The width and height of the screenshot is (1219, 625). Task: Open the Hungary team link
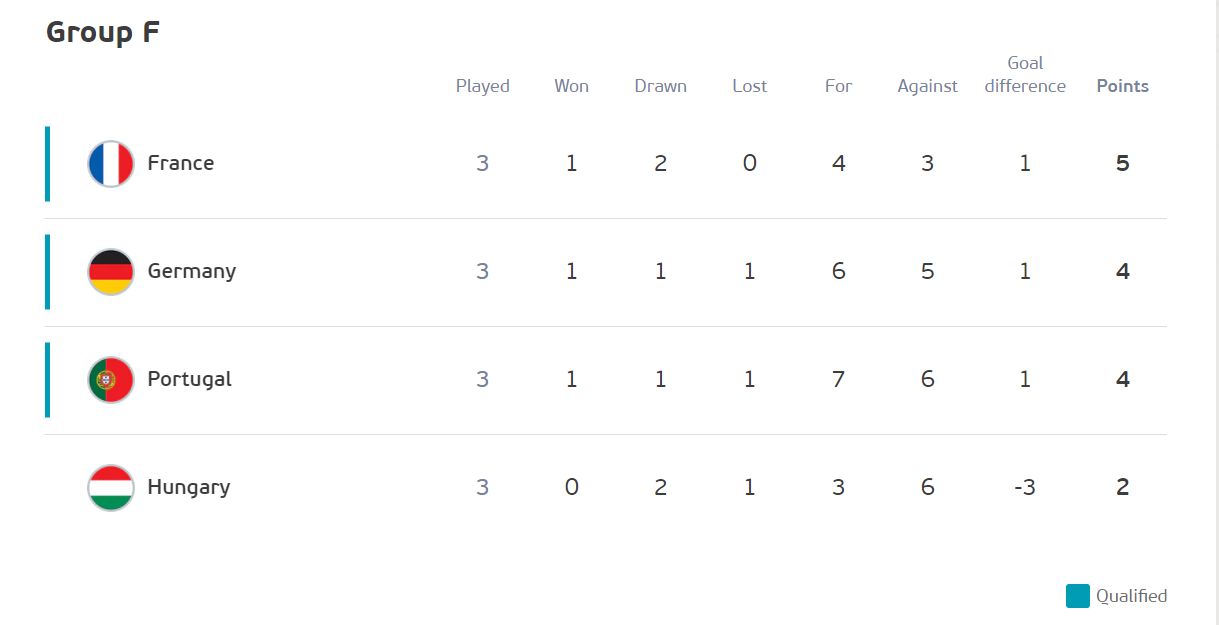tap(189, 487)
